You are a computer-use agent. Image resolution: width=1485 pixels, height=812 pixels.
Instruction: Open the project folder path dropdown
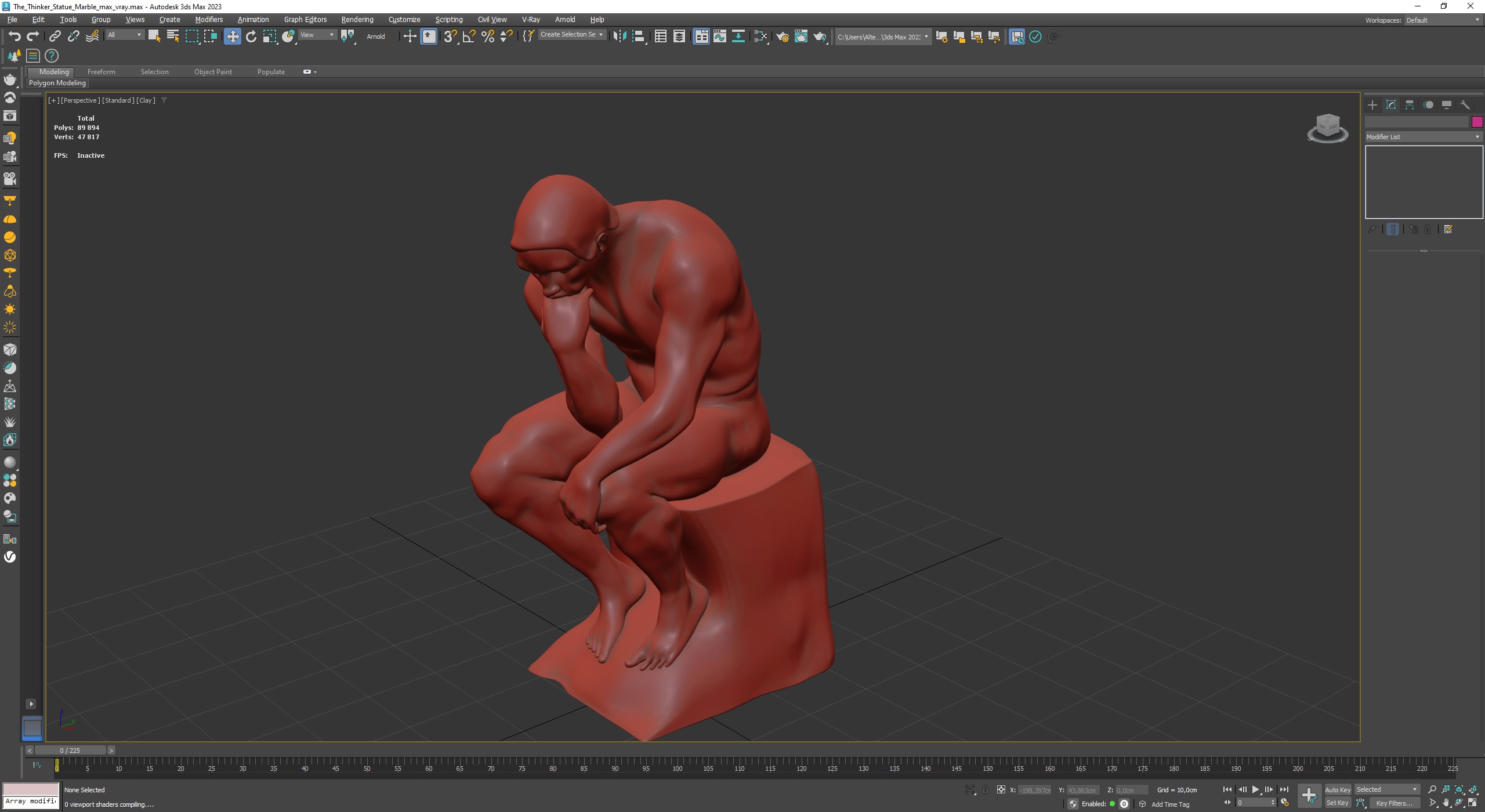tap(883, 37)
